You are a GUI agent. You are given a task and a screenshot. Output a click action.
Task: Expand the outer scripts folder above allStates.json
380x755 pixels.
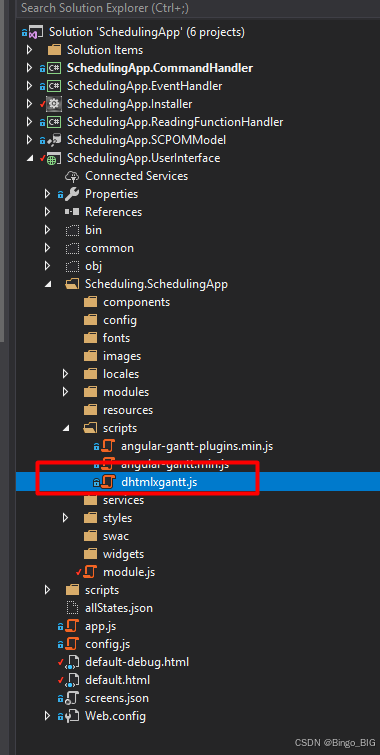pyautogui.click(x=47, y=590)
